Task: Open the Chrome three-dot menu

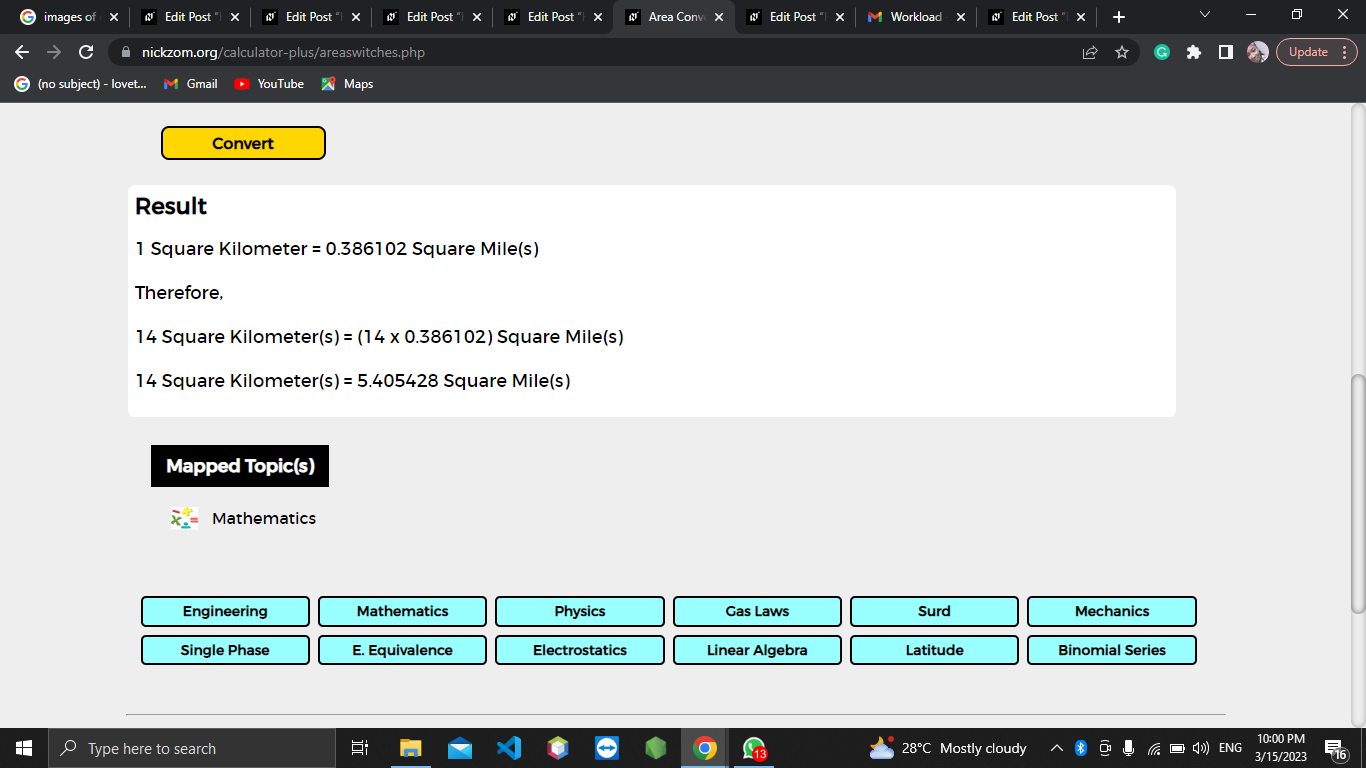Action: click(1343, 51)
